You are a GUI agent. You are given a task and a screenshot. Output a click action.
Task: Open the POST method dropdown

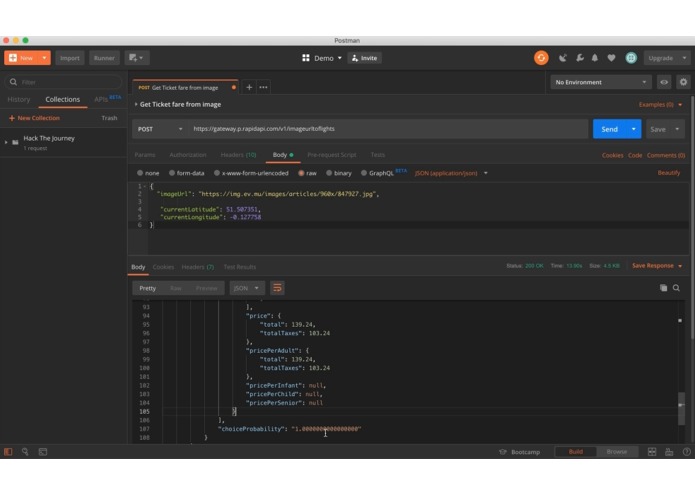point(160,129)
